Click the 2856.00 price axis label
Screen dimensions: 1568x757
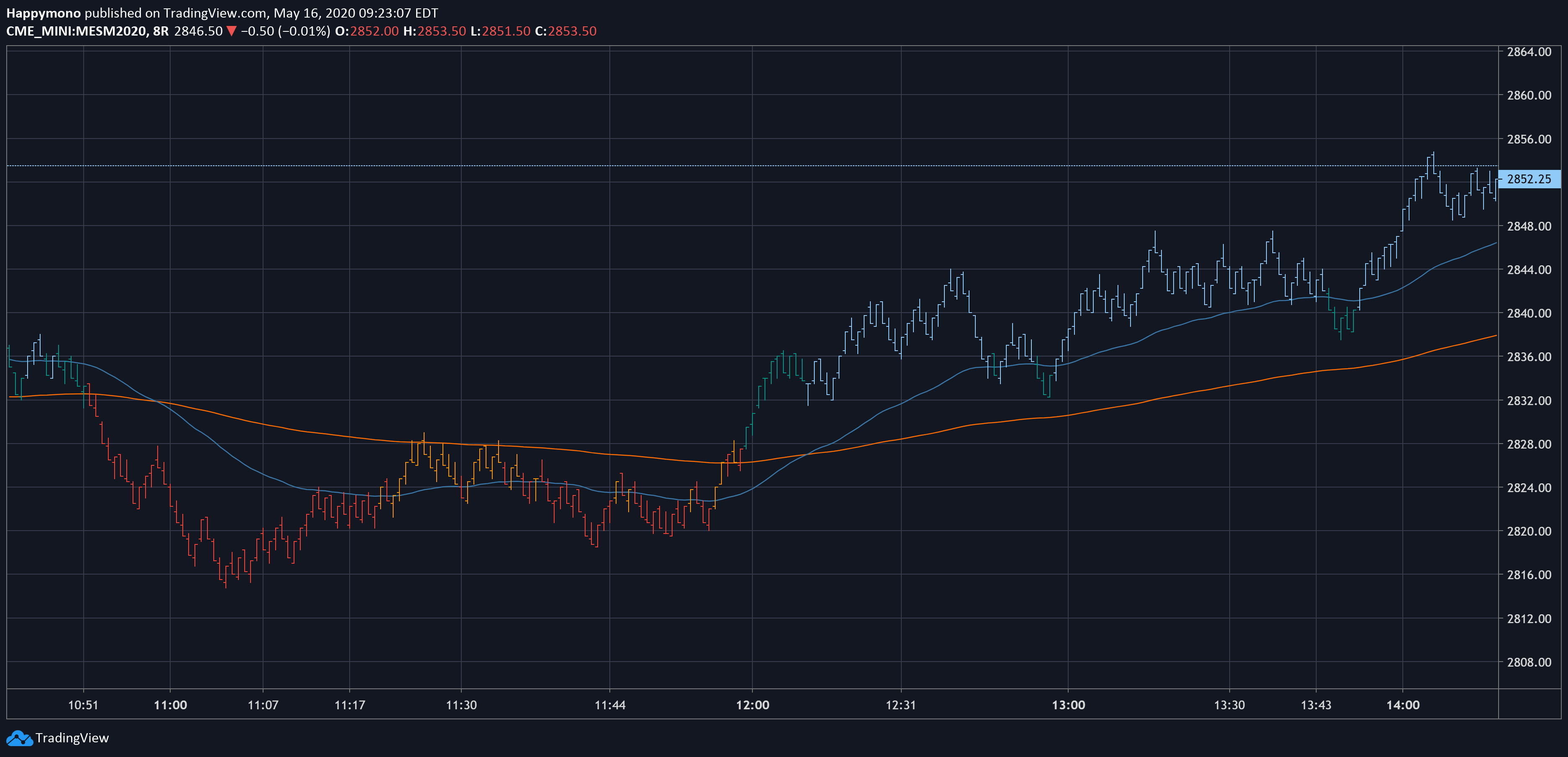tap(1529, 139)
